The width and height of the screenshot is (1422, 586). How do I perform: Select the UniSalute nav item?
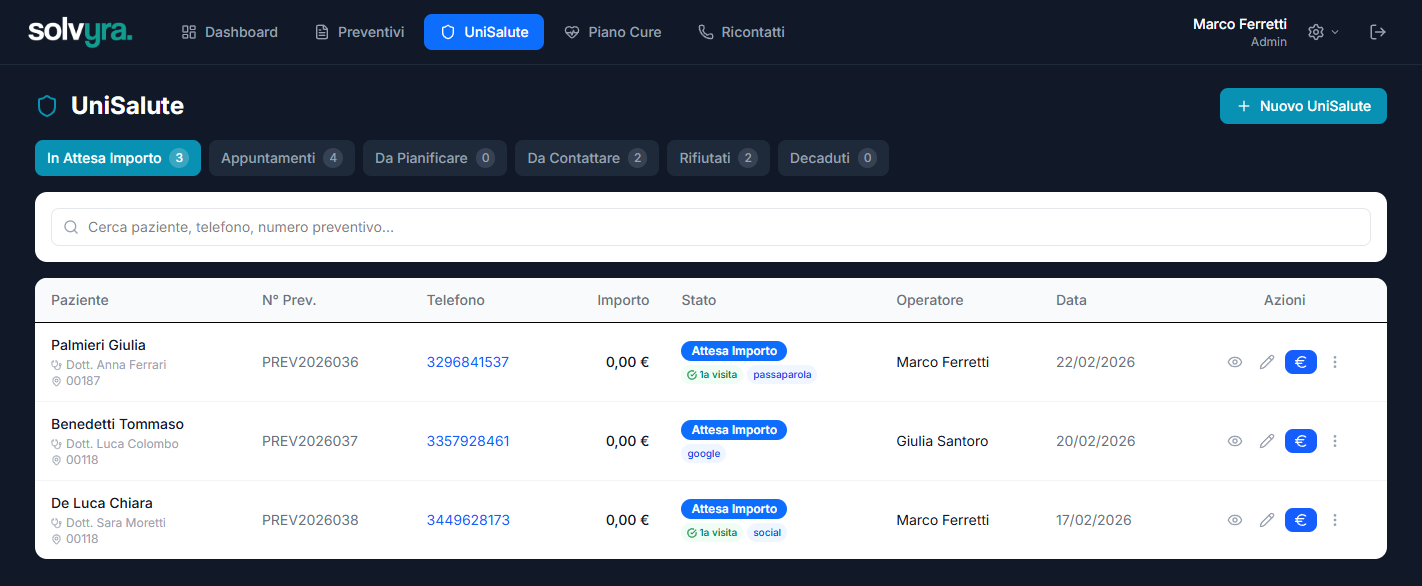[484, 32]
